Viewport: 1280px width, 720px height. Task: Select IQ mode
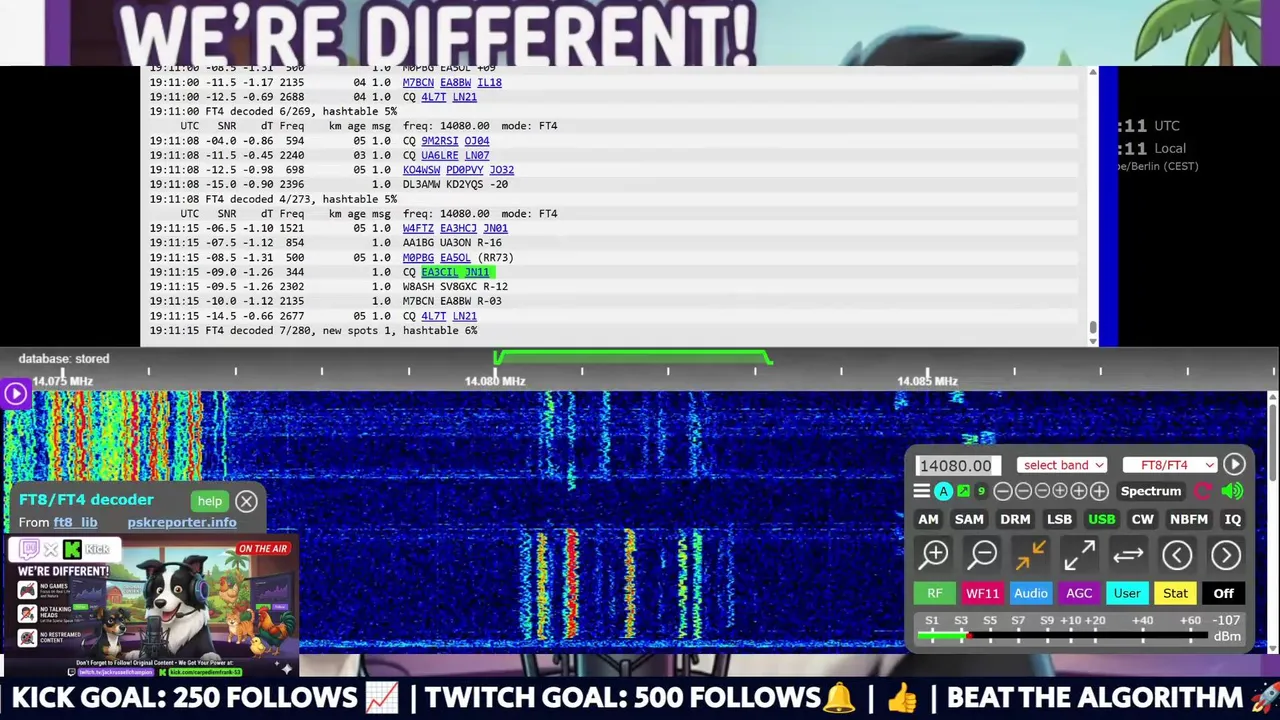[1232, 519]
